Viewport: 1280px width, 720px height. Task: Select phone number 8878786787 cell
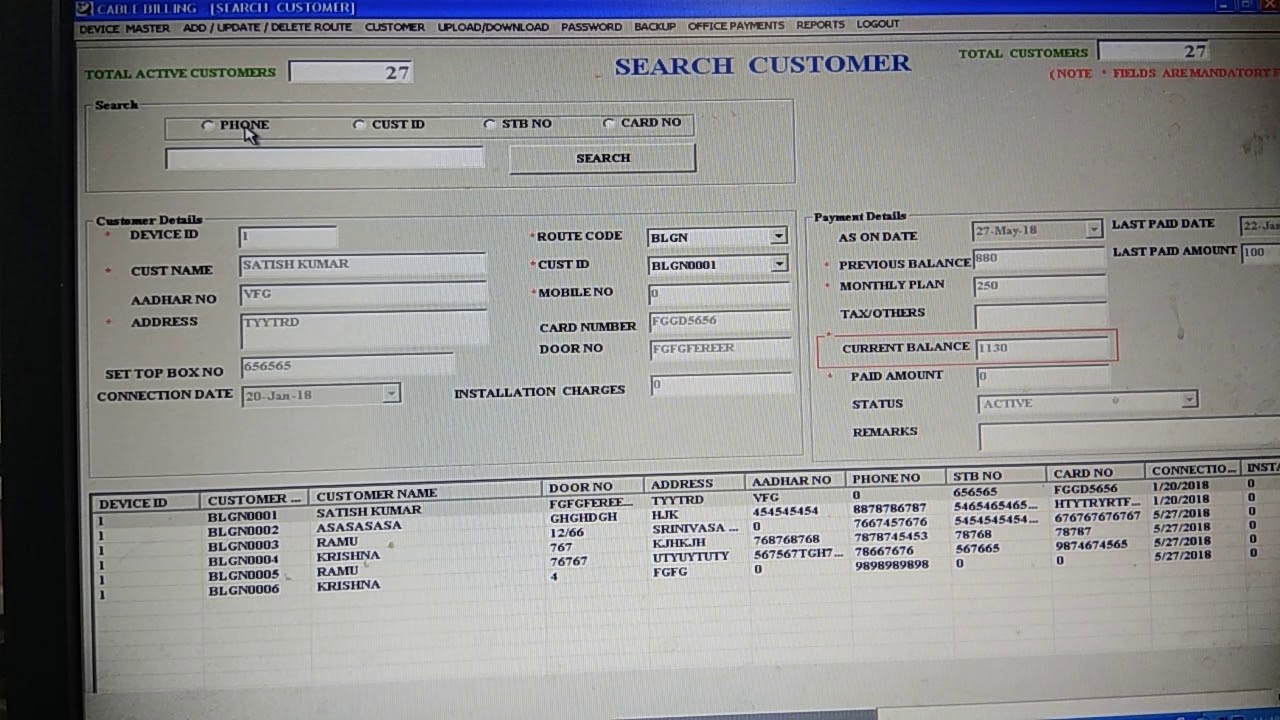point(889,508)
